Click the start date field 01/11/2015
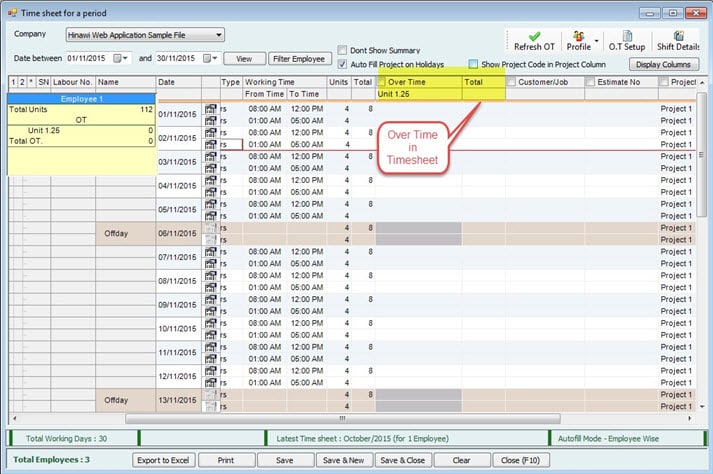Viewport: 713px width, 474px height. tap(88, 58)
